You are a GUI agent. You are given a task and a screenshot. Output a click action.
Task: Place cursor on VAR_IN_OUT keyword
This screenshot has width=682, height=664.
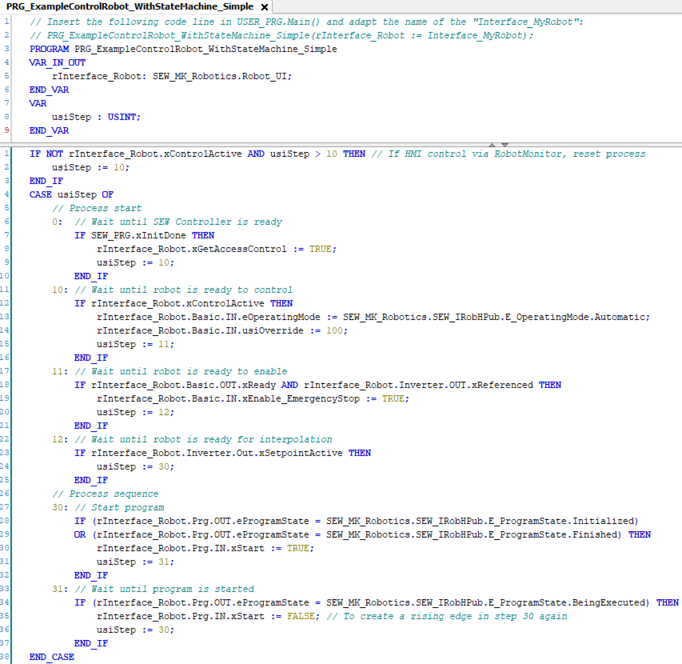(x=57, y=62)
